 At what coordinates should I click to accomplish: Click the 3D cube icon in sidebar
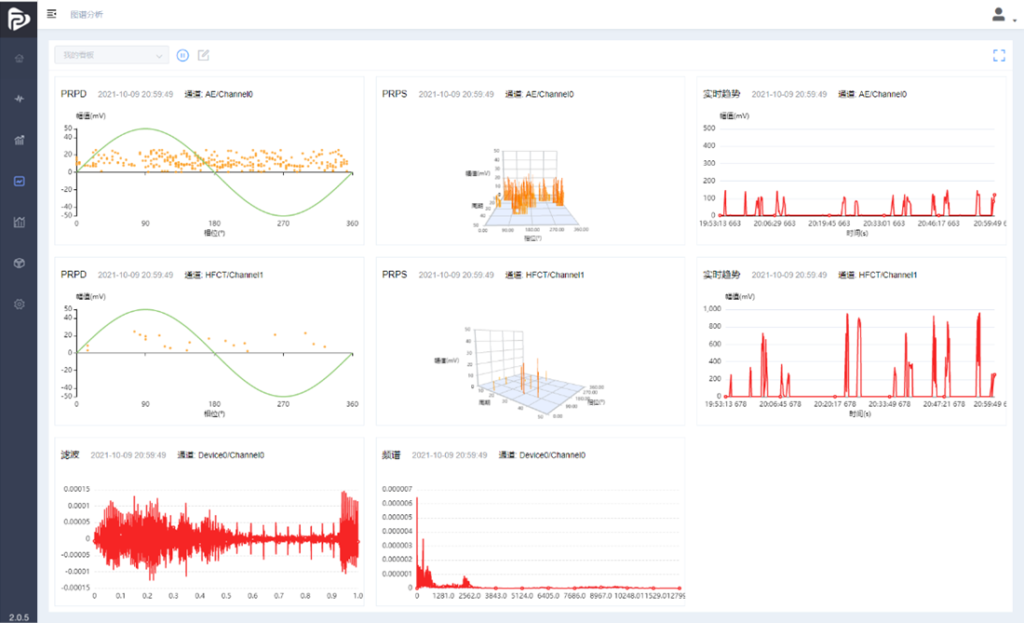[x=19, y=262]
